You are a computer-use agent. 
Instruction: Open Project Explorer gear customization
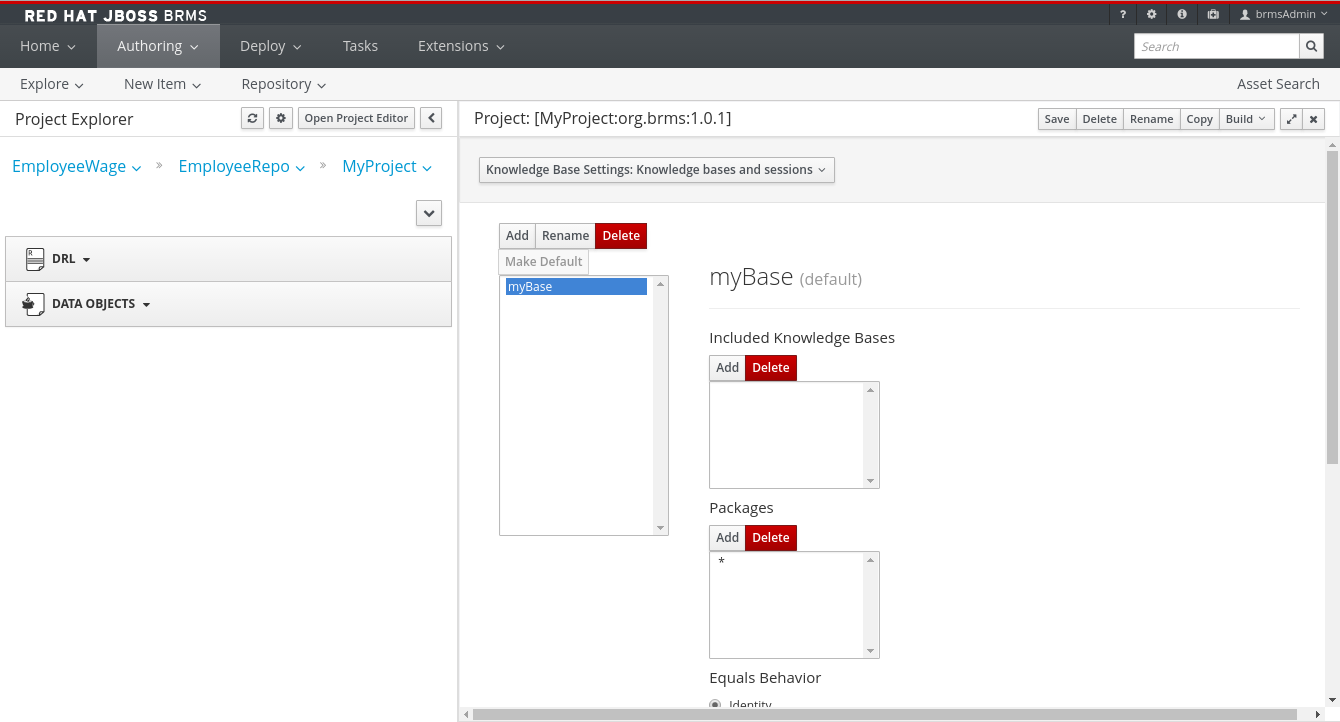click(x=281, y=118)
